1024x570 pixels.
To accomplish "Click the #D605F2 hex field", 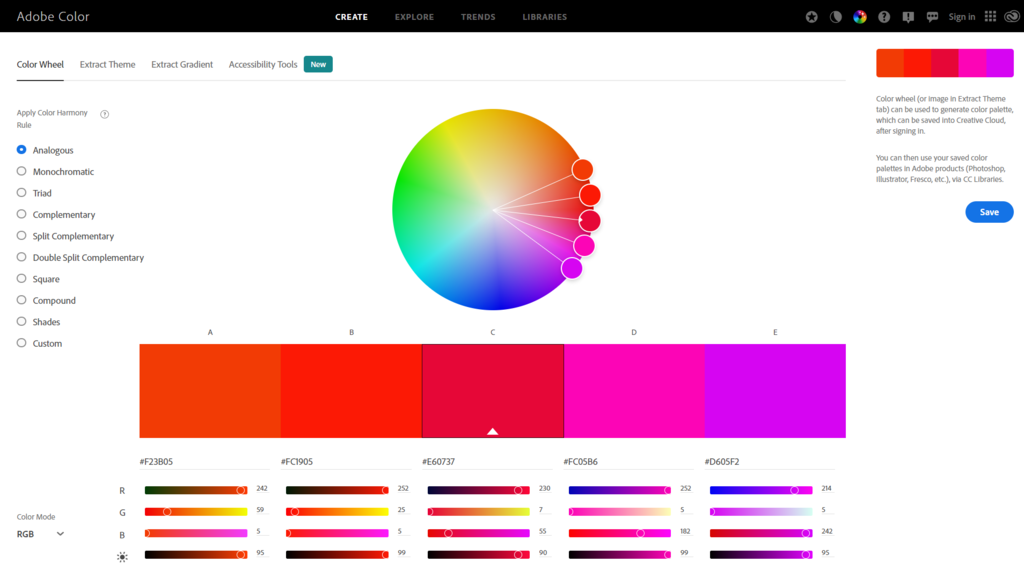I will click(x=769, y=462).
